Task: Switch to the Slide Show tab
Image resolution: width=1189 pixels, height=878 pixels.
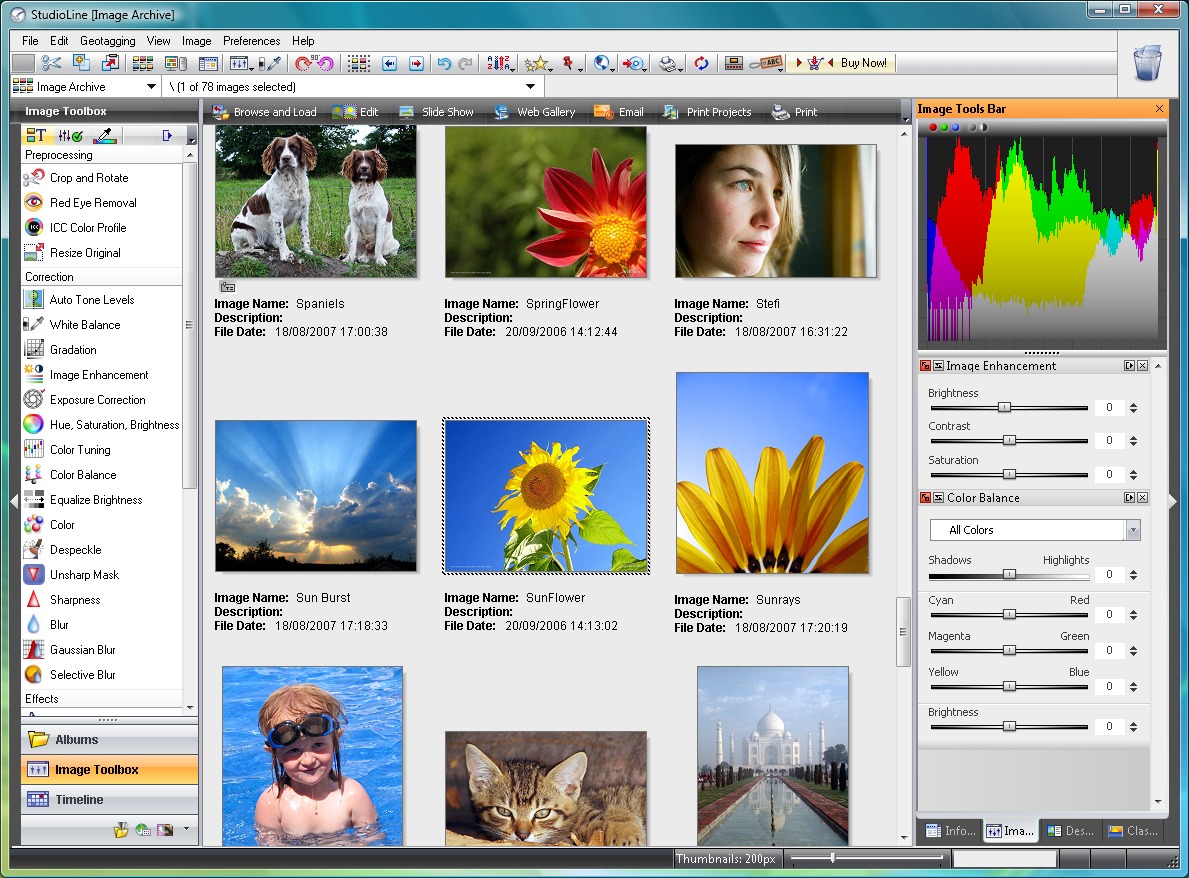Action: point(436,112)
